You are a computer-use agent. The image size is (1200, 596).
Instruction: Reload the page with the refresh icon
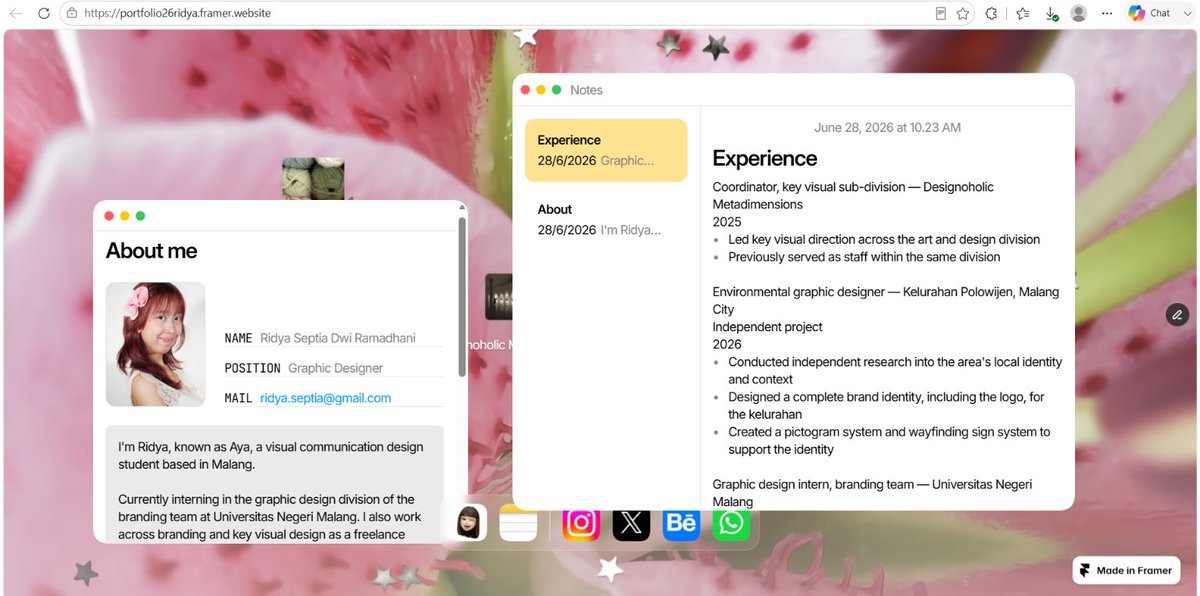43,14
